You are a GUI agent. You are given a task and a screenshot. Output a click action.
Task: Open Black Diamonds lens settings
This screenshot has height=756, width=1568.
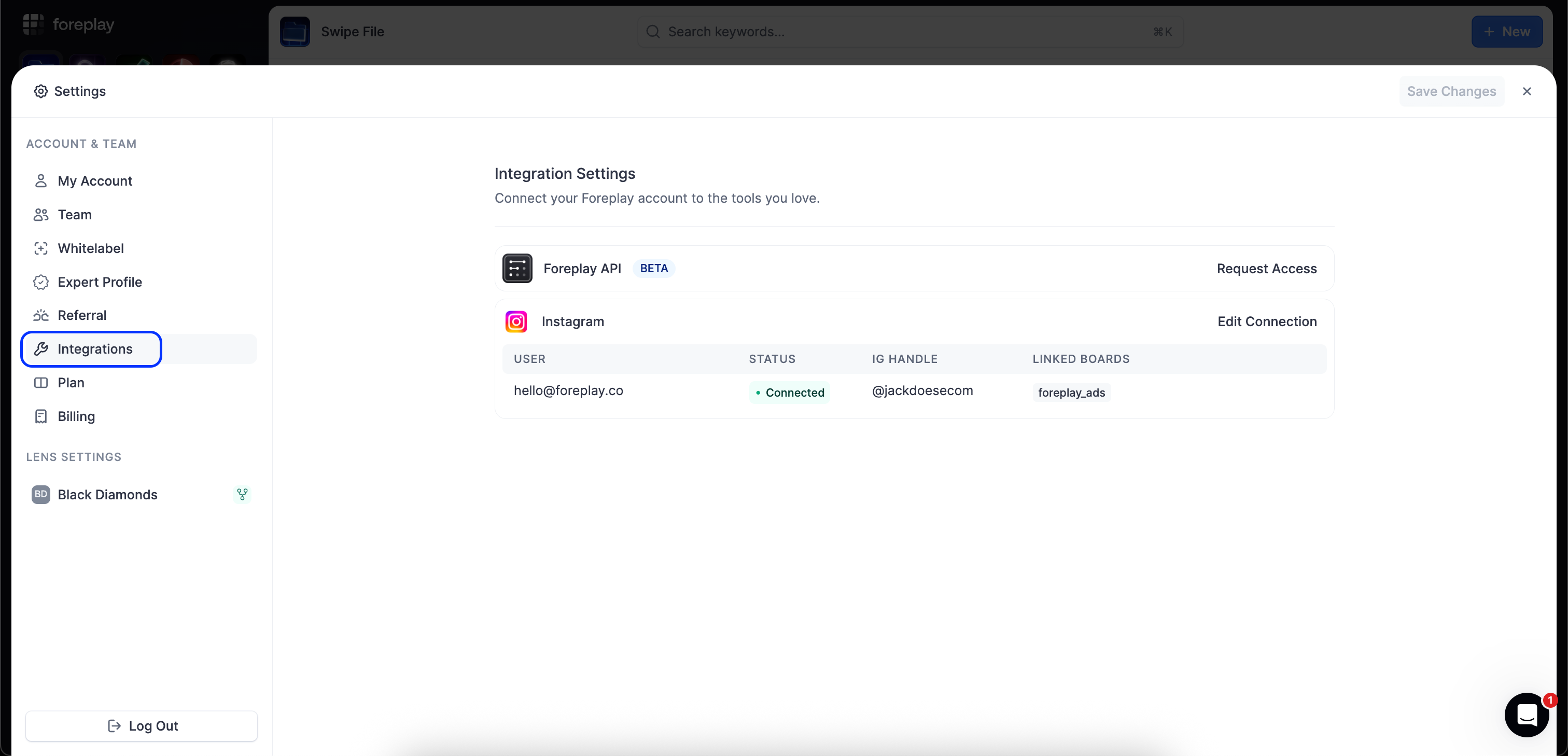coord(141,494)
